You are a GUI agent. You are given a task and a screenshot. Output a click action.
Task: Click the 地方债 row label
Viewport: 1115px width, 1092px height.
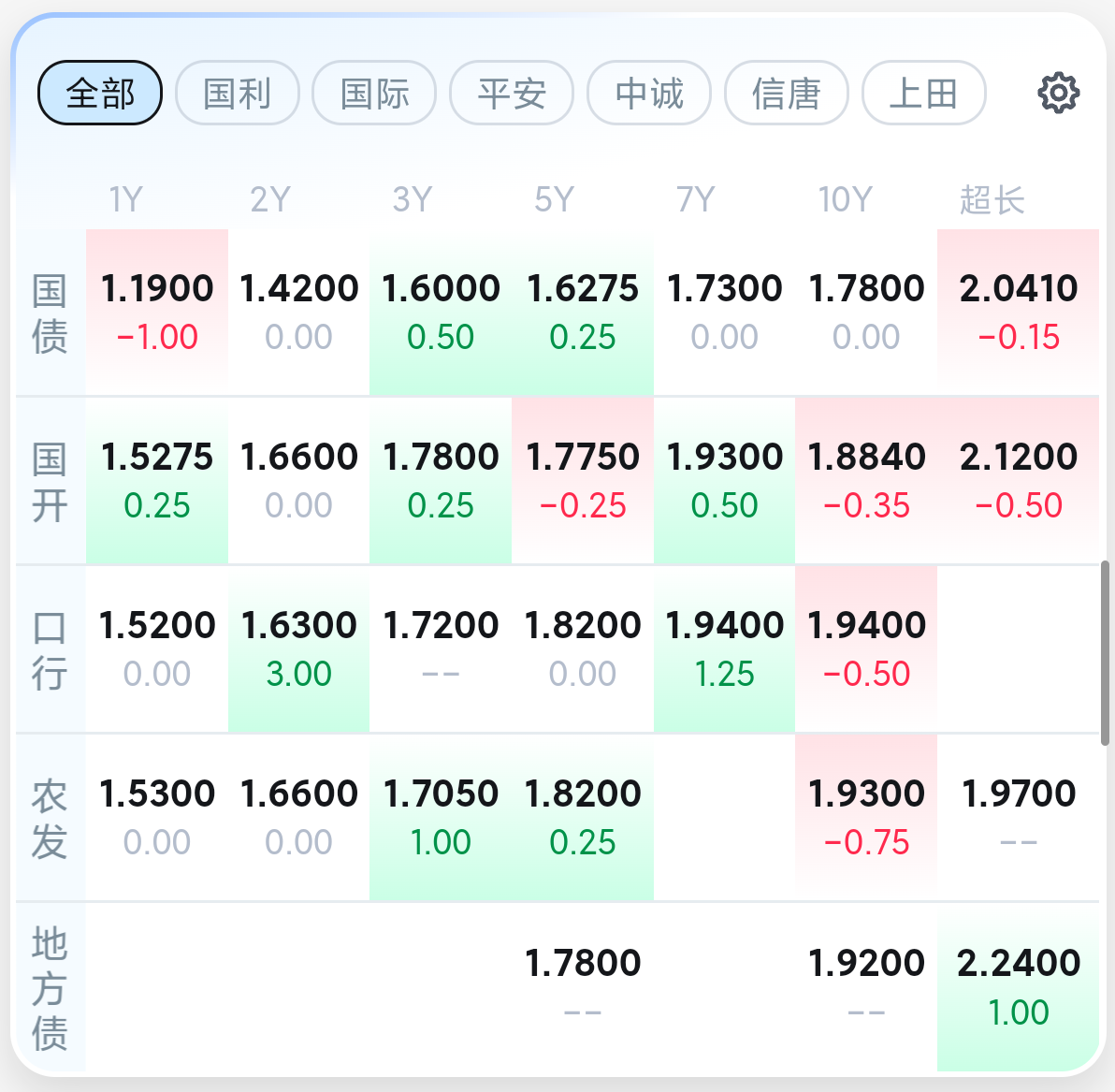[50, 988]
